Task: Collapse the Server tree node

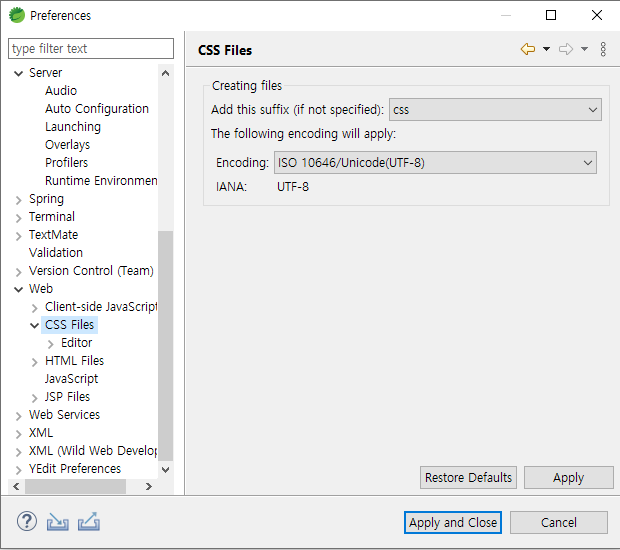Action: [x=18, y=73]
